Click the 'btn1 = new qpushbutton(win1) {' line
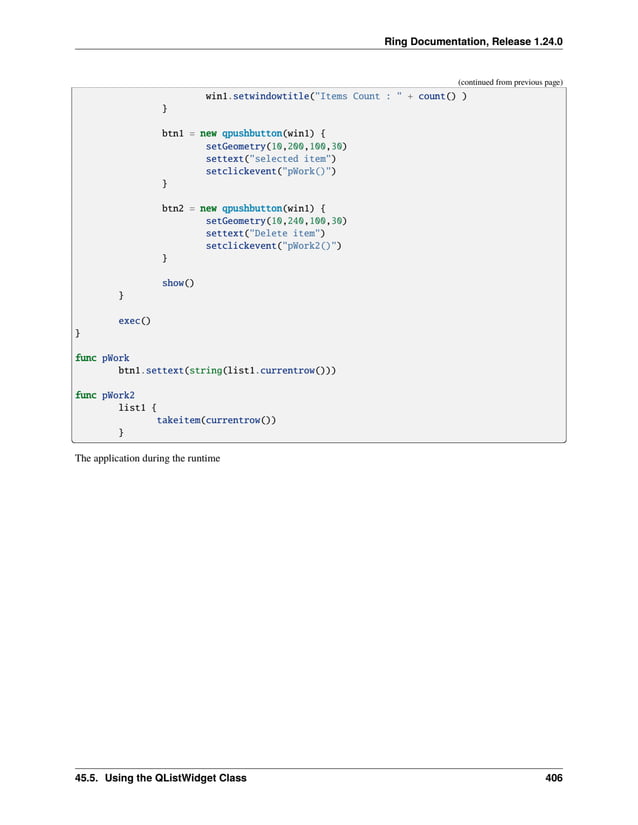The height and width of the screenshot is (825, 638). coord(244,134)
